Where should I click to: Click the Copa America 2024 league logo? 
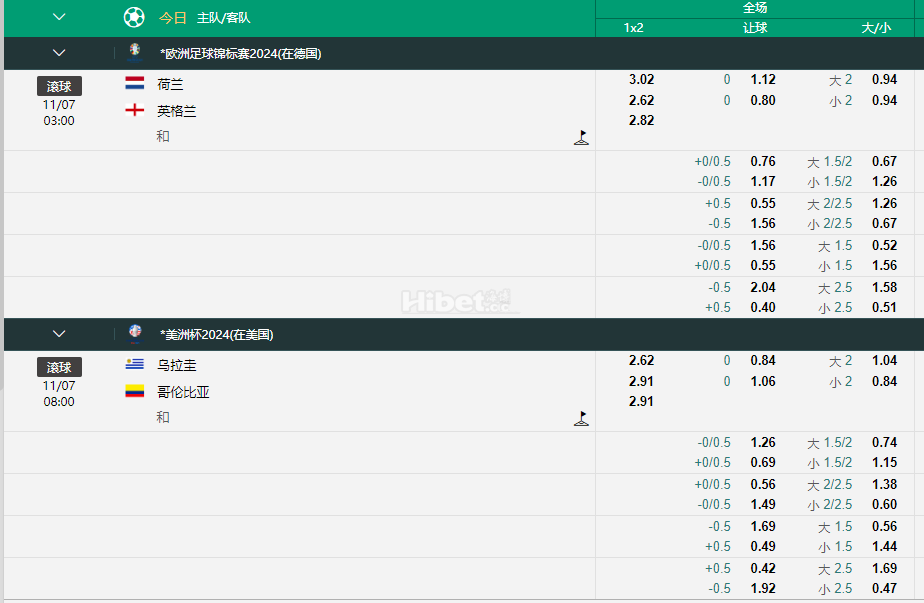click(135, 334)
